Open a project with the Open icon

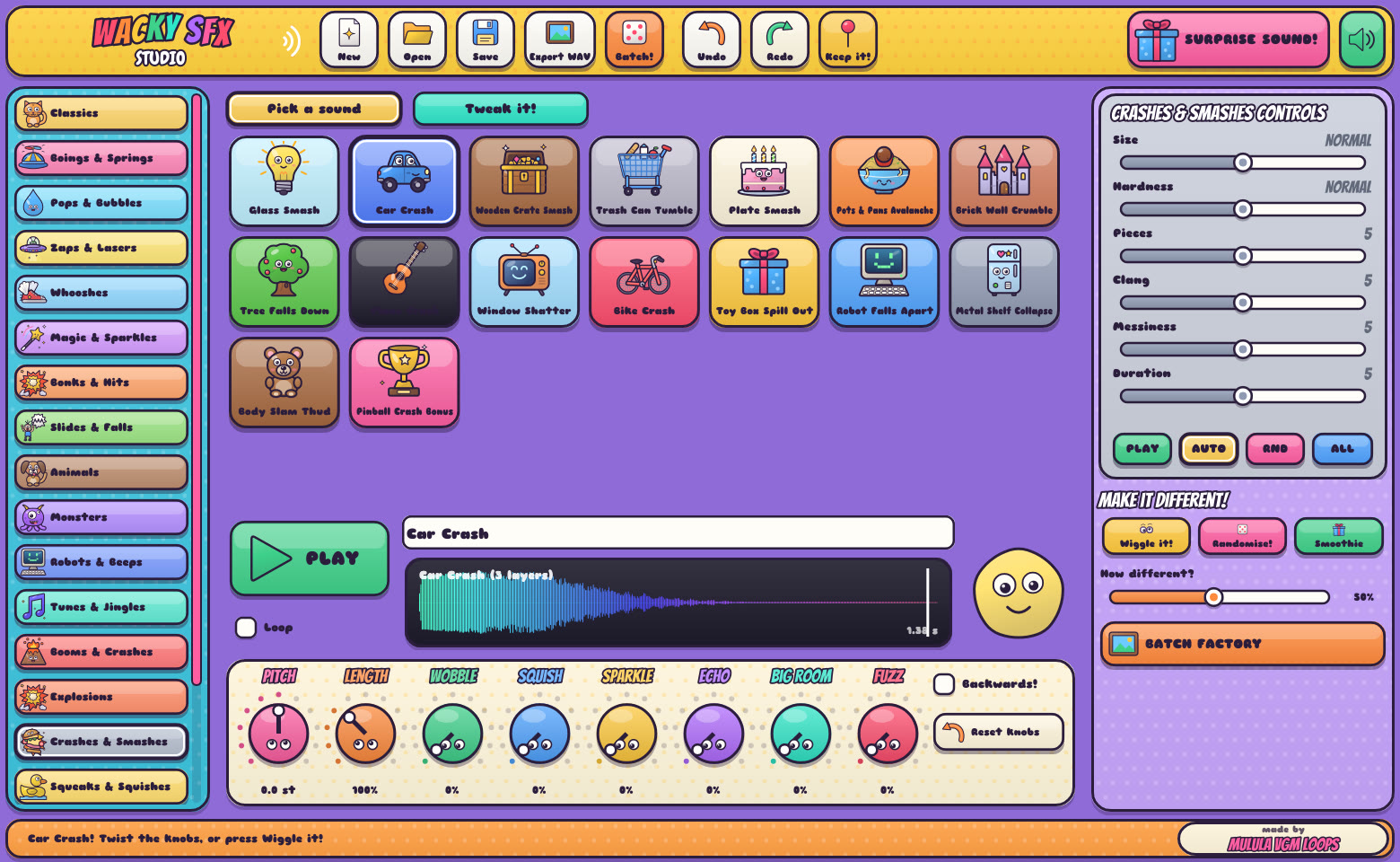[417, 40]
